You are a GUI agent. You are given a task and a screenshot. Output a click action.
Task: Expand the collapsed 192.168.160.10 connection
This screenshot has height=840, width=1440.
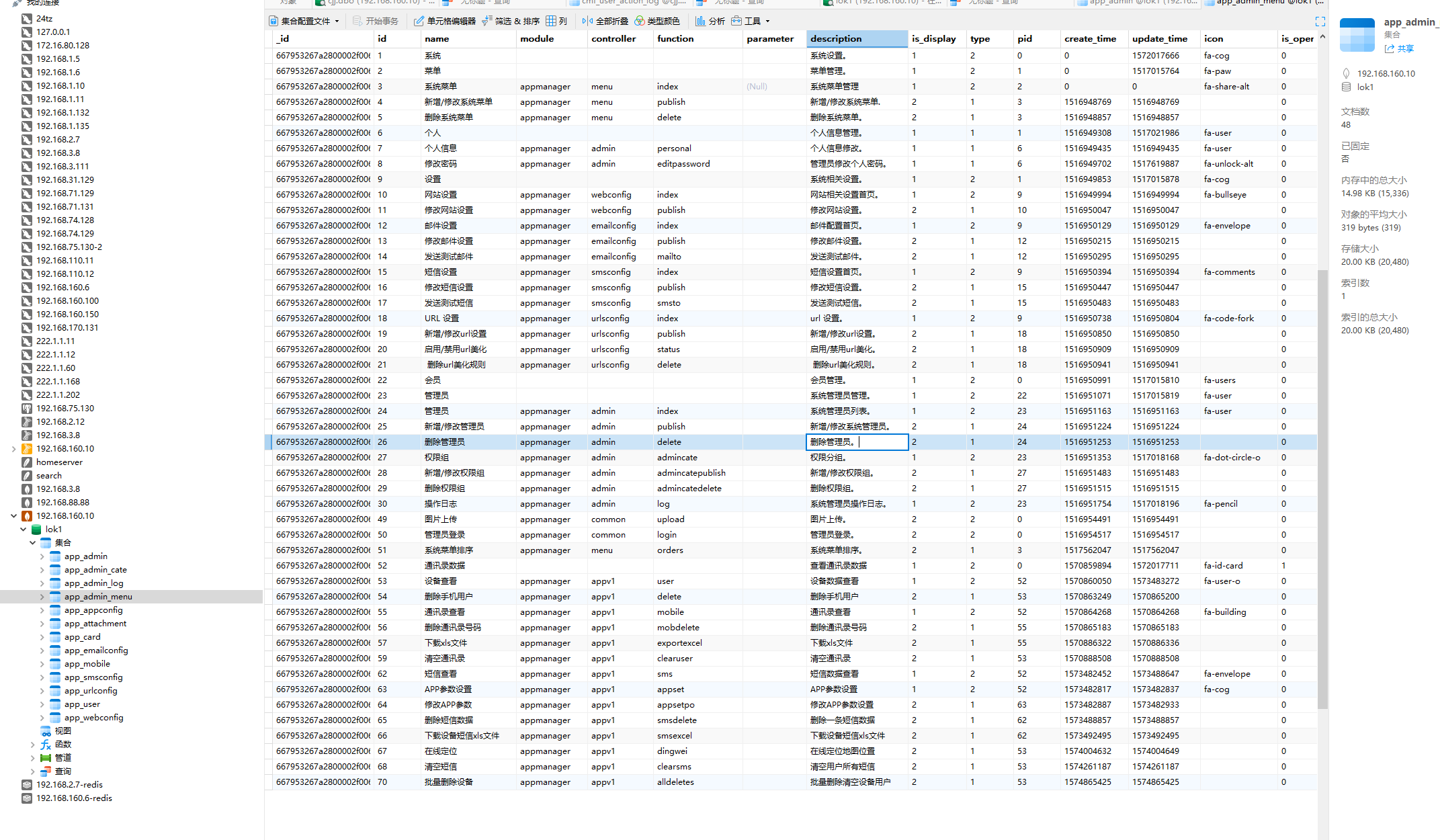click(x=13, y=449)
